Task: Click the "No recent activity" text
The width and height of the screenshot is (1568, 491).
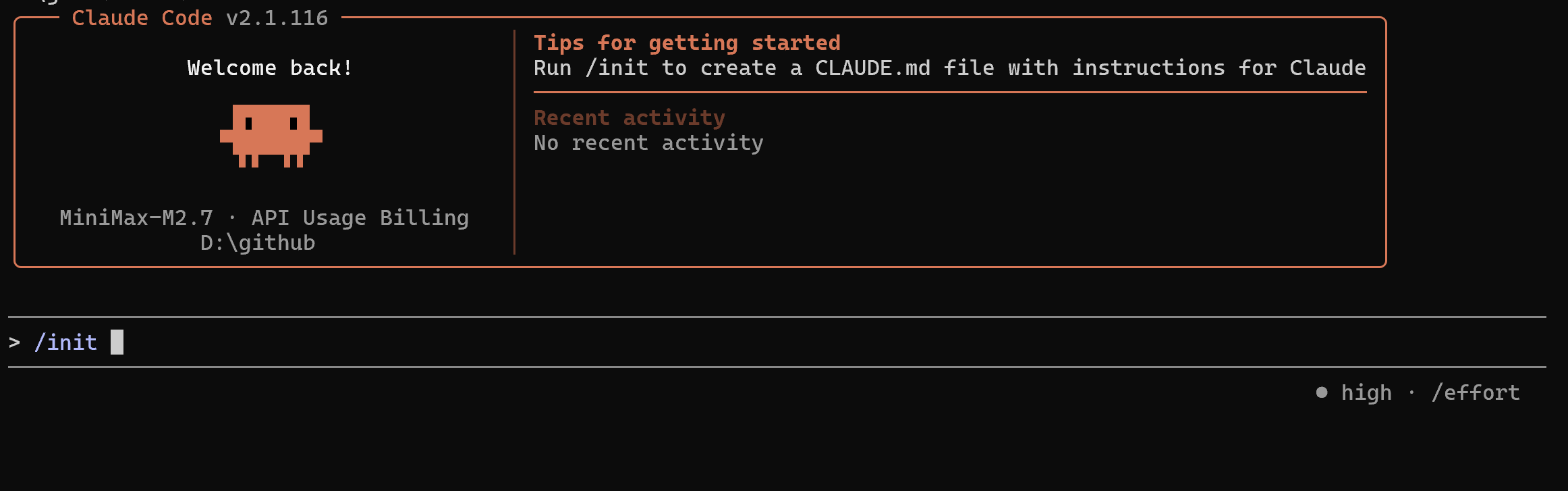Action: (648, 143)
